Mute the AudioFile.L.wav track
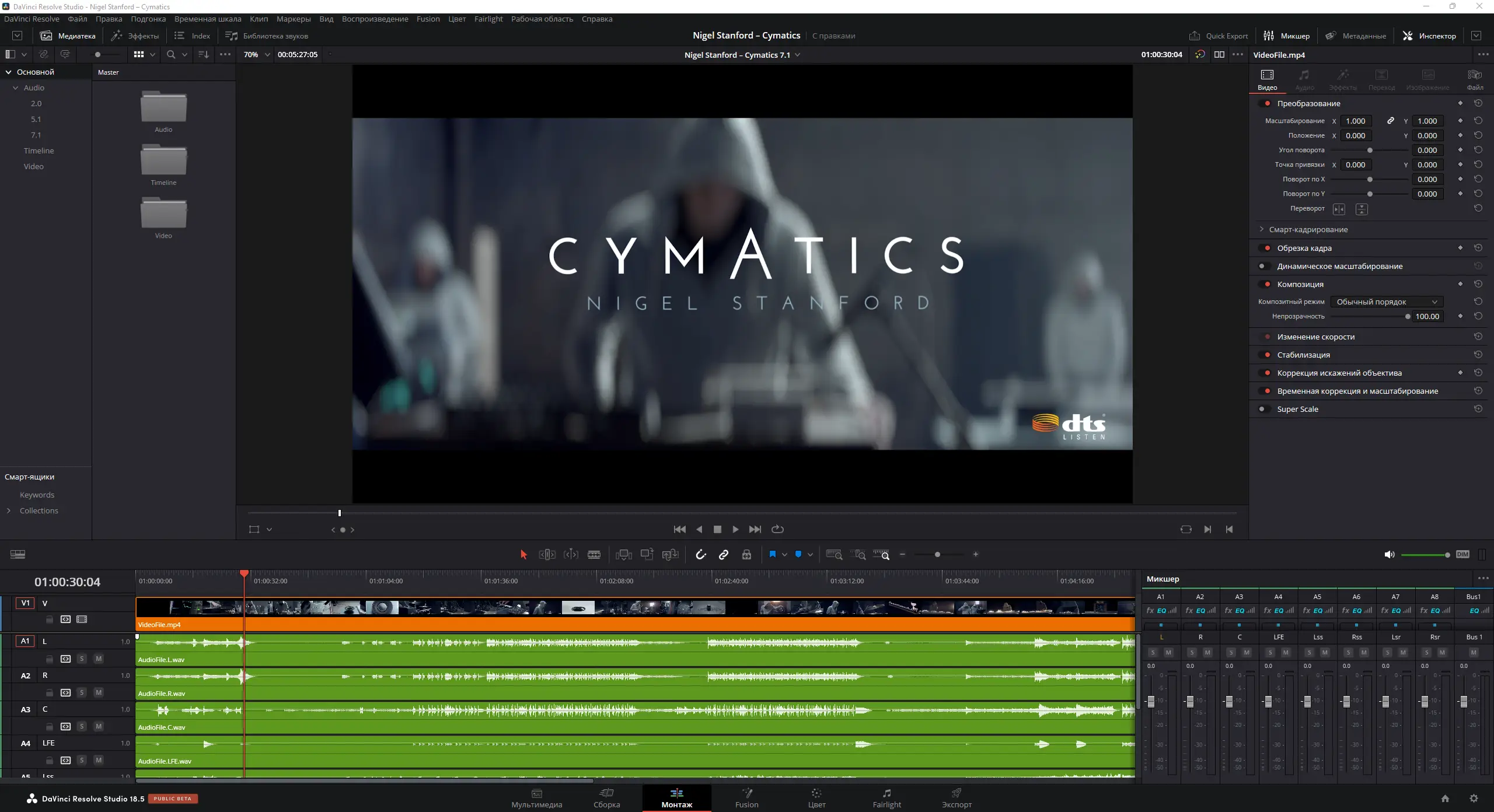The image size is (1494, 812). (x=99, y=659)
